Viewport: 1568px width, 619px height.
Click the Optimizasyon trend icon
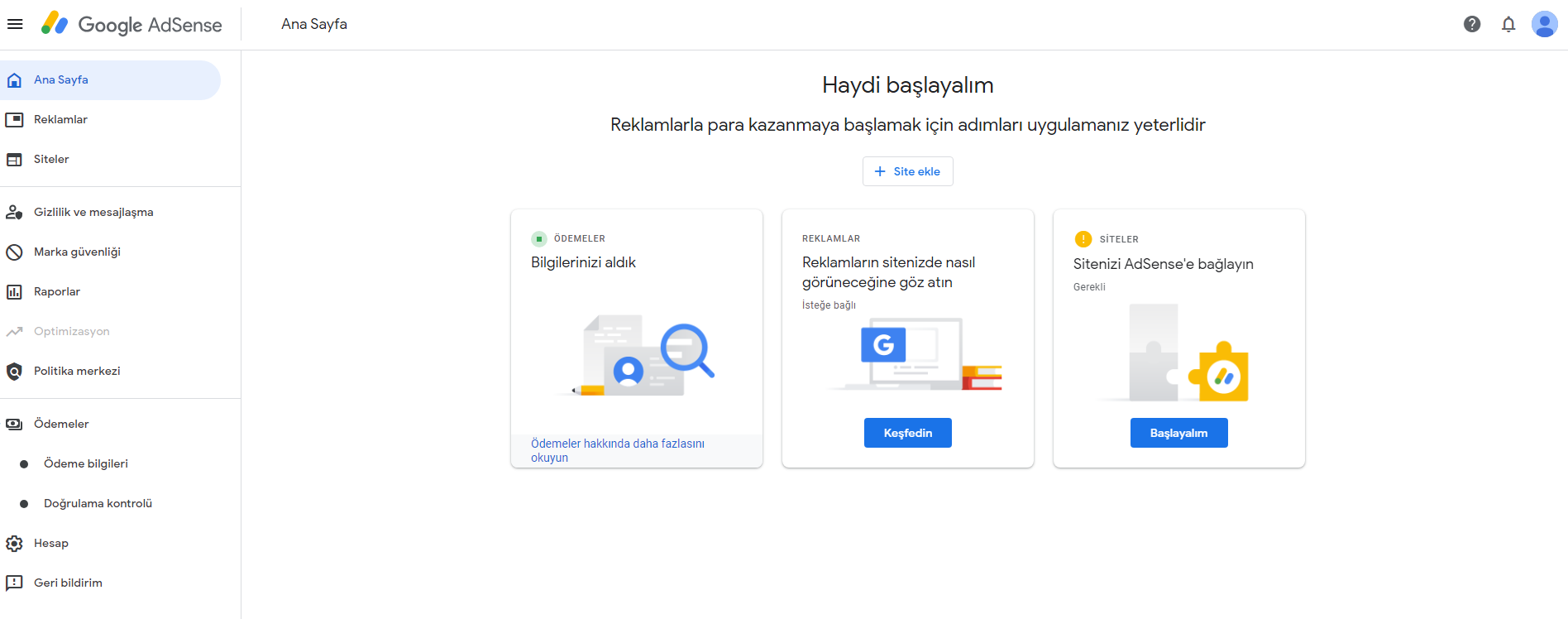click(14, 332)
